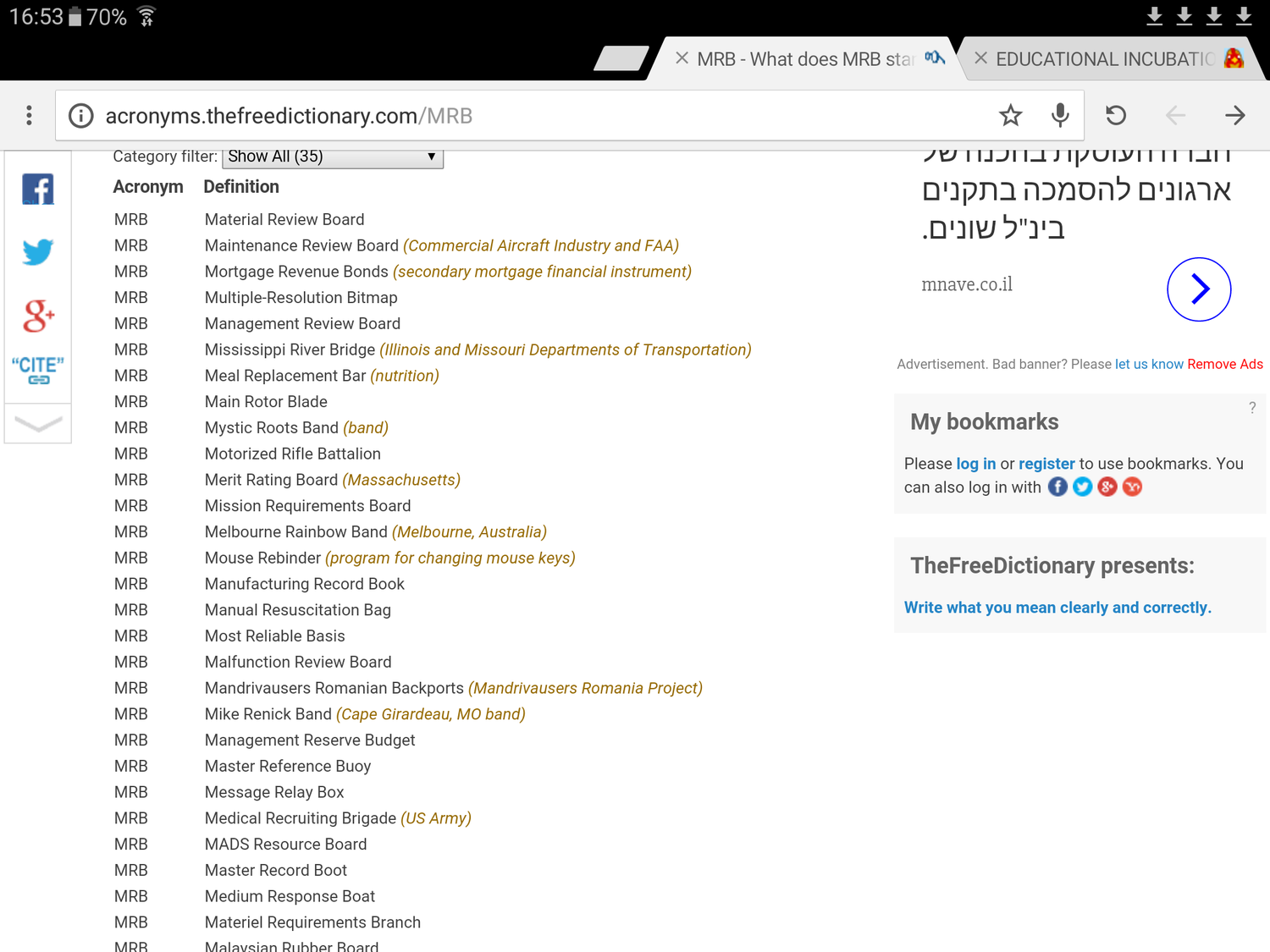Expand the social sidebar chevron
The width and height of the screenshot is (1270, 952).
[38, 423]
